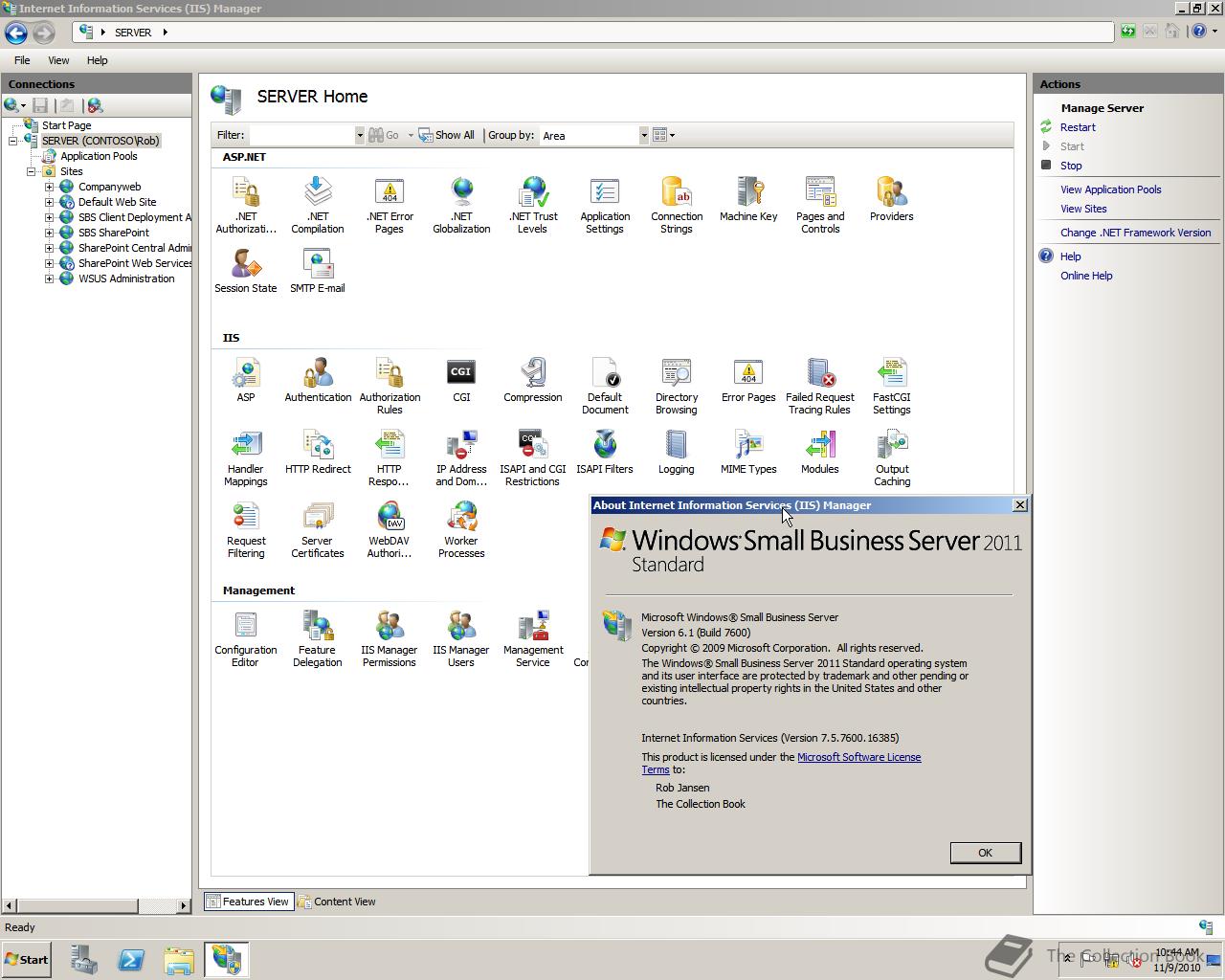This screenshot has height=980, width=1225.
Task: Open Server Certificates feature
Action: click(318, 529)
